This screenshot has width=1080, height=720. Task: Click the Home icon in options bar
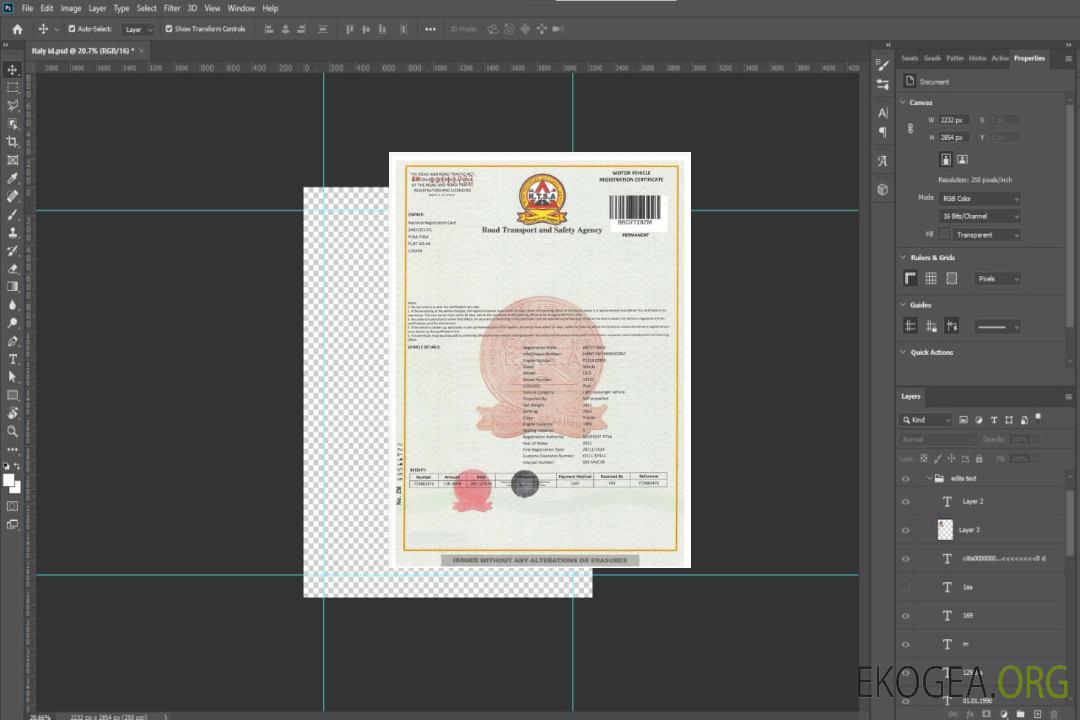[x=17, y=29]
